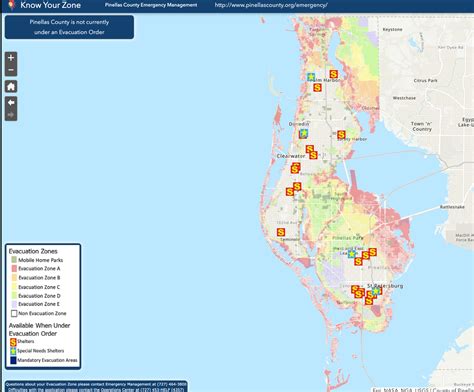Viewport: 474px width, 392px height.
Task: Click the Evacuation Zone A red swatch
Action: tap(14, 268)
